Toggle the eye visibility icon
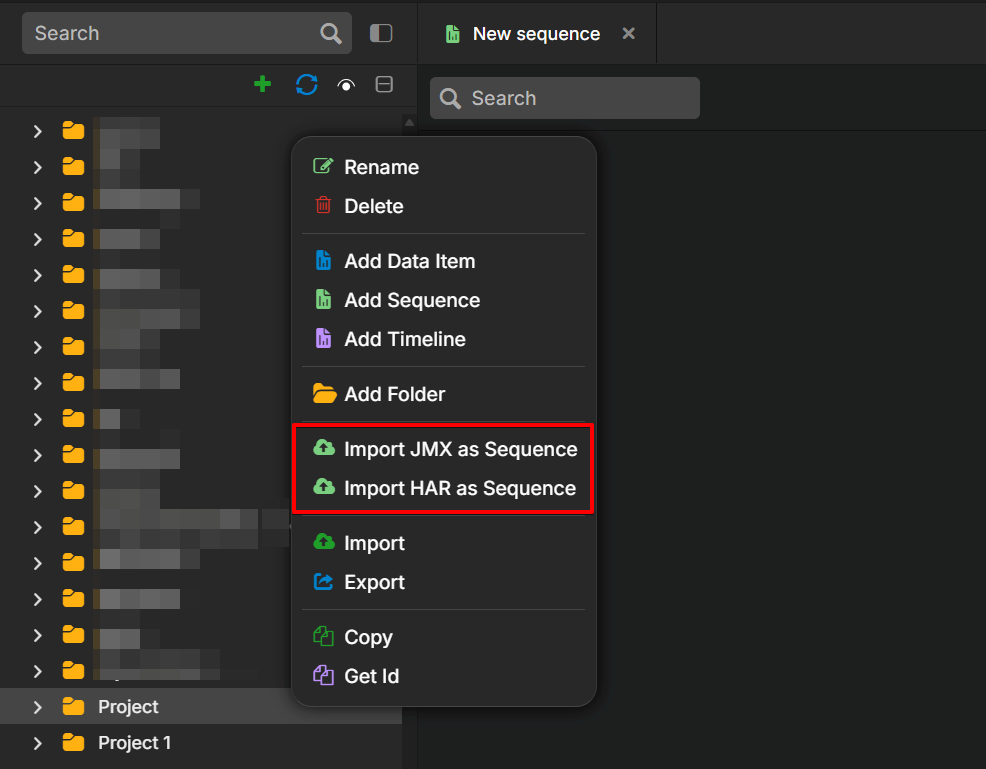 (x=346, y=86)
